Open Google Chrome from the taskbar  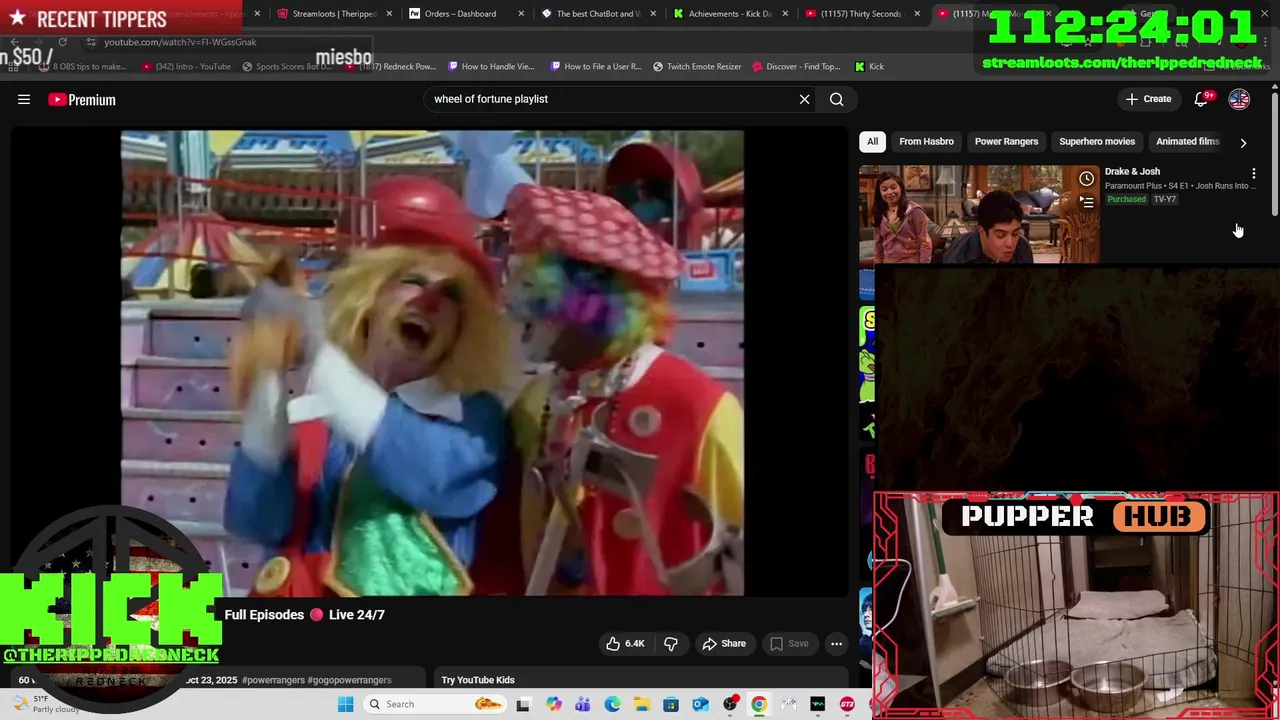(x=759, y=704)
